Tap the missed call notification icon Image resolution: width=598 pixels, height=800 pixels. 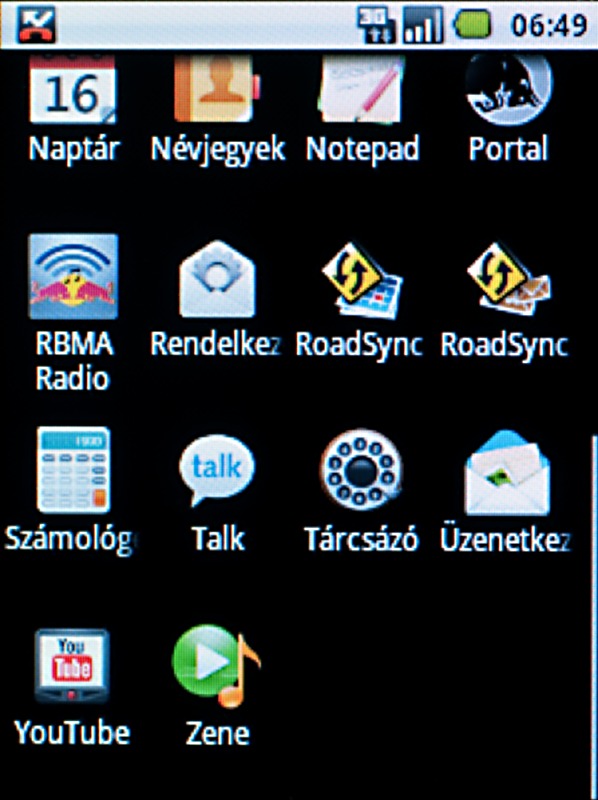pos(36,24)
